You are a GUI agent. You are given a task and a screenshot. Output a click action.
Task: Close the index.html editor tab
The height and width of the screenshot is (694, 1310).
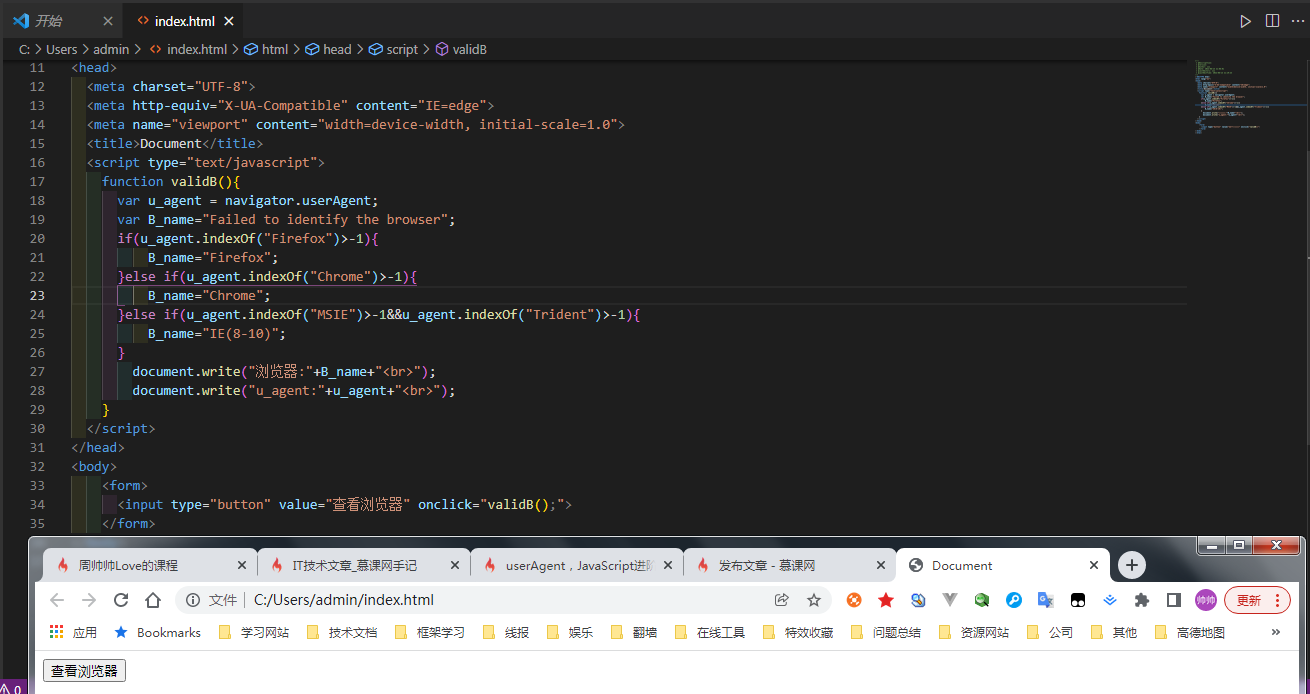(229, 21)
